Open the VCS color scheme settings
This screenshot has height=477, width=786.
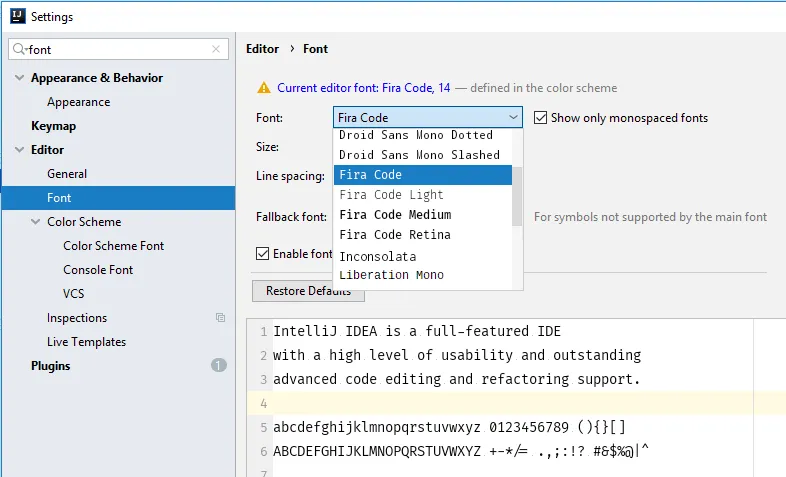click(74, 294)
